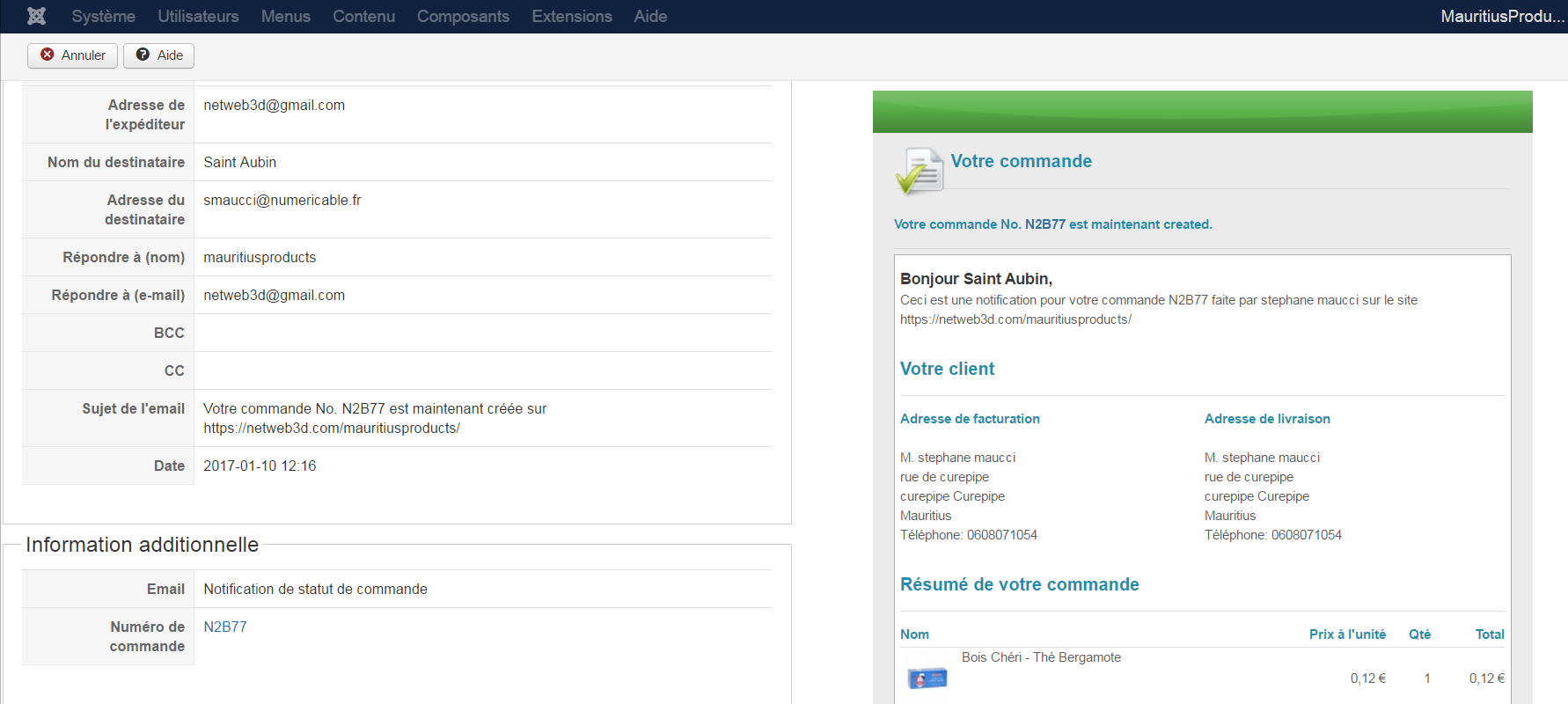Click the Aide toolbar button
Viewport: 1568px width, 704px height.
coord(158,55)
